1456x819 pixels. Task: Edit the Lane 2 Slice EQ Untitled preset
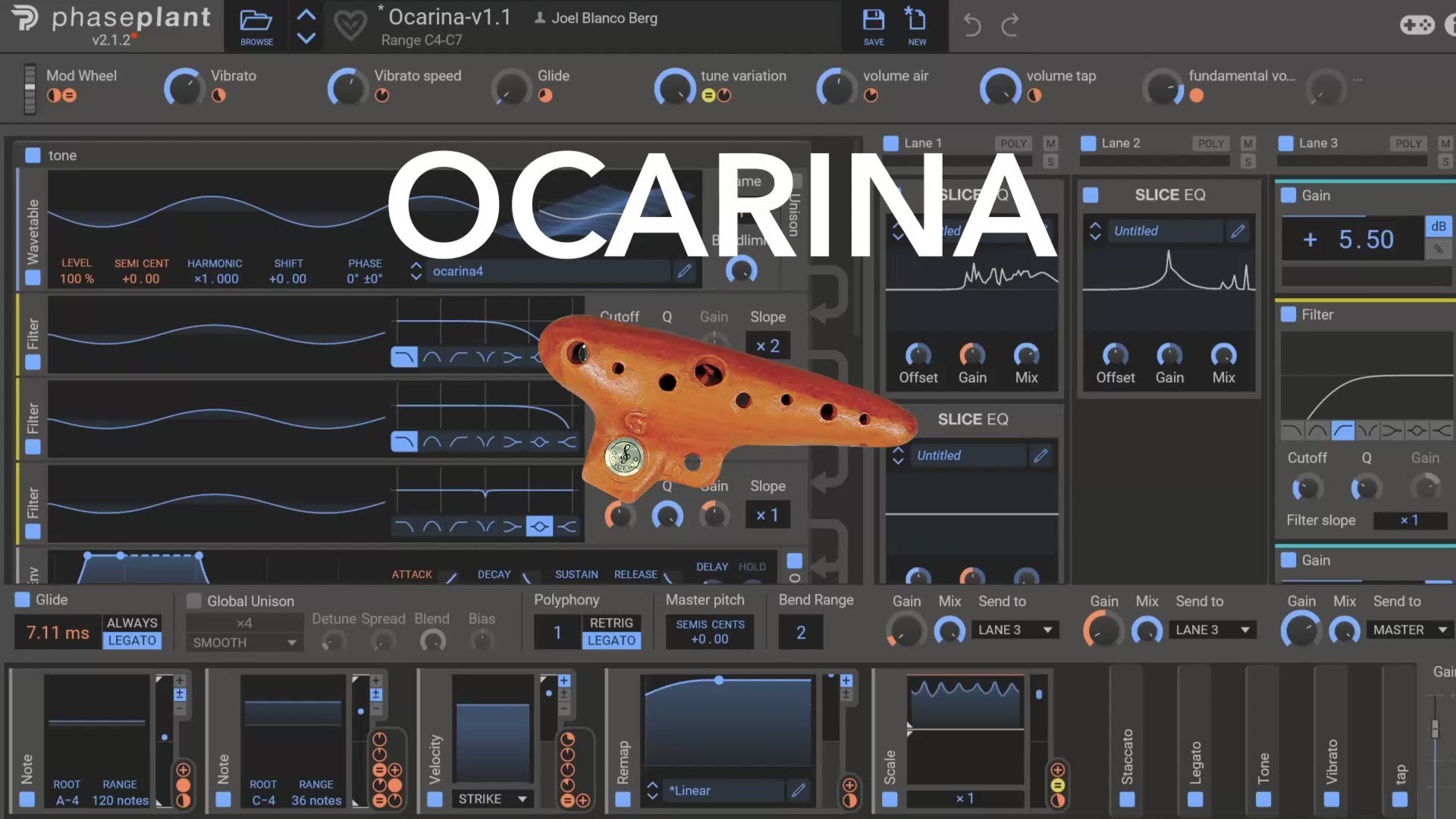tap(1238, 231)
